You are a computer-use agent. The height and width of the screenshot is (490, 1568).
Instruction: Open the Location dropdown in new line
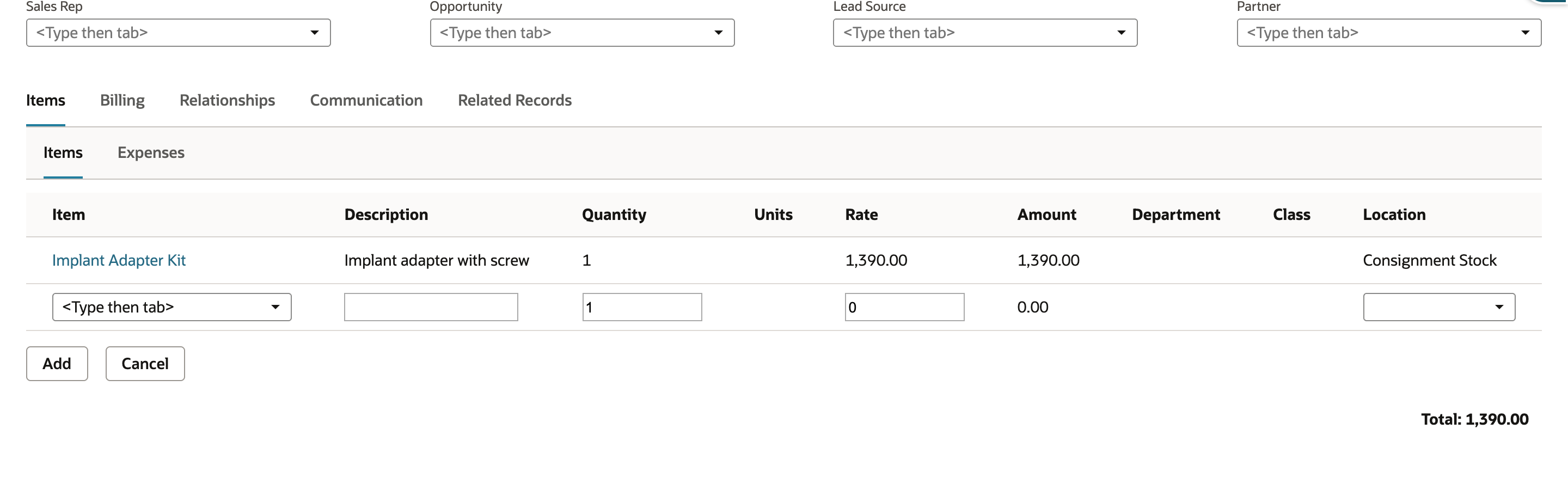(1439, 308)
